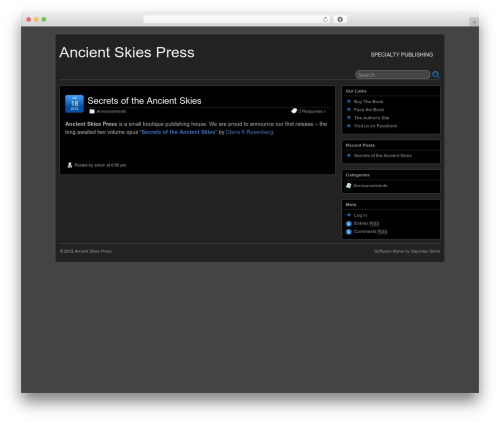Click the yellow minimize window button
The width and height of the screenshot is (500, 423).
36,20
